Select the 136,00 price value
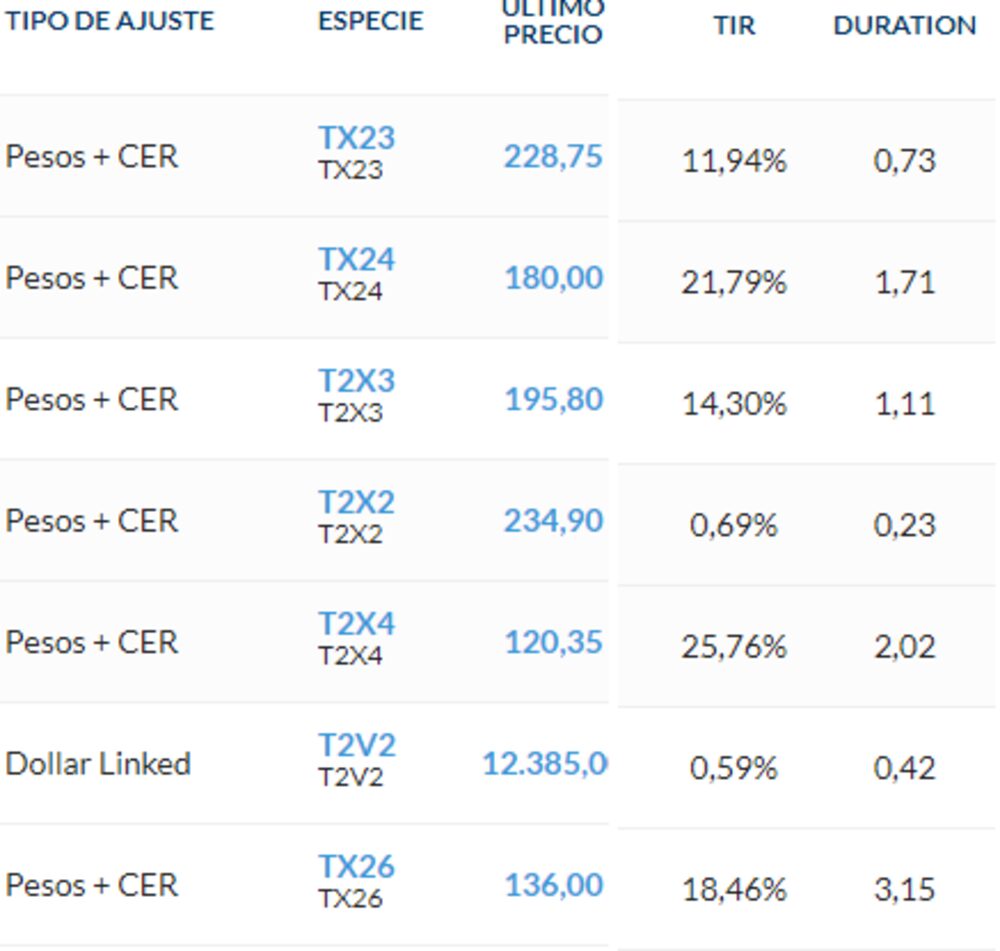Screen dimensions: 1000x951 click(x=553, y=886)
